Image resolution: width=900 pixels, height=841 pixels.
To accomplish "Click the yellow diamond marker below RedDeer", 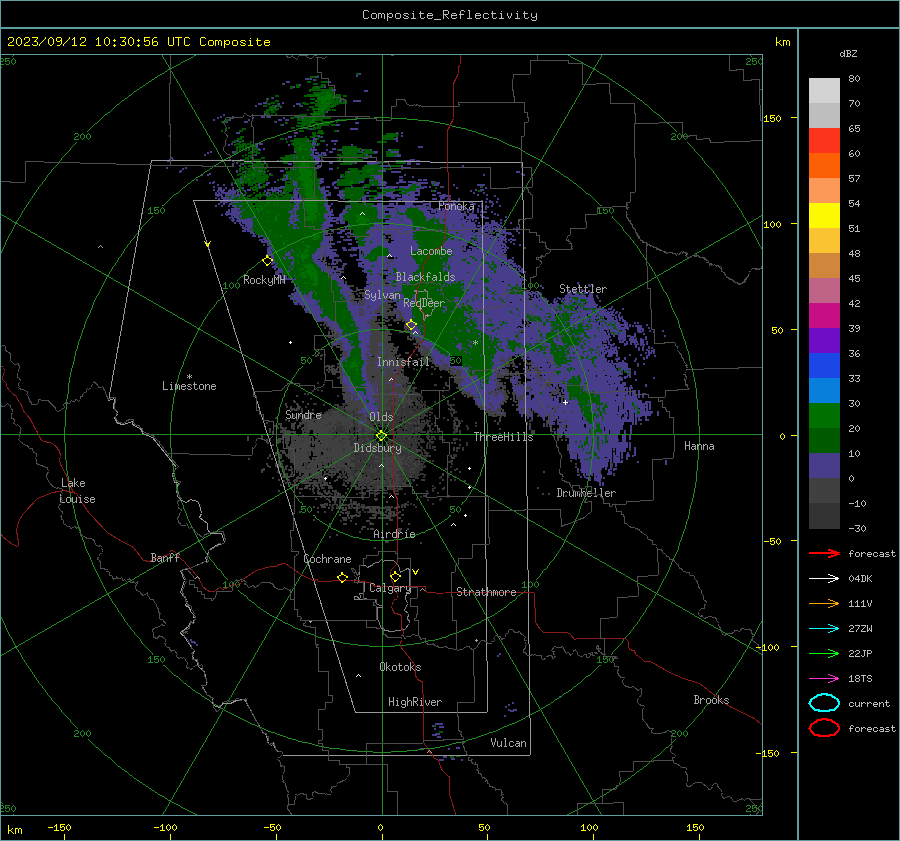I will click(412, 325).
